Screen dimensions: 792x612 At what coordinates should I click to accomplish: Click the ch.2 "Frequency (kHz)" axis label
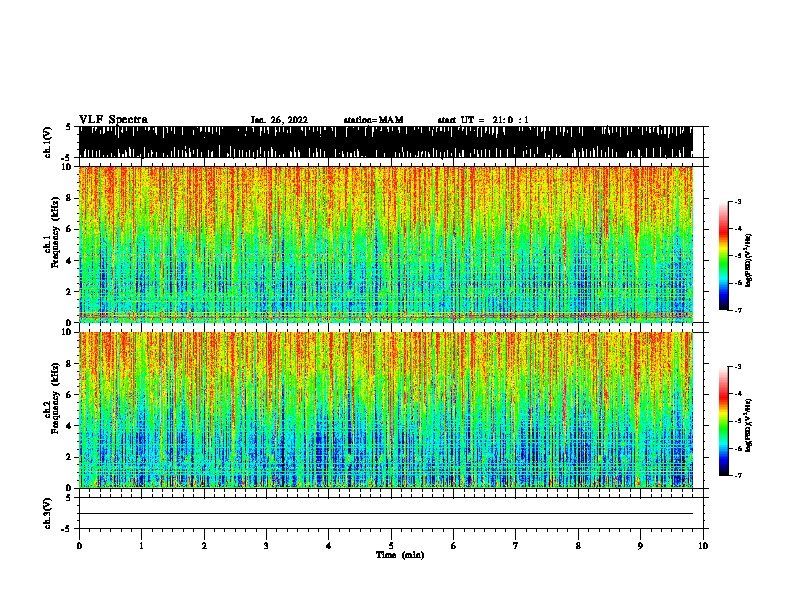[55, 398]
